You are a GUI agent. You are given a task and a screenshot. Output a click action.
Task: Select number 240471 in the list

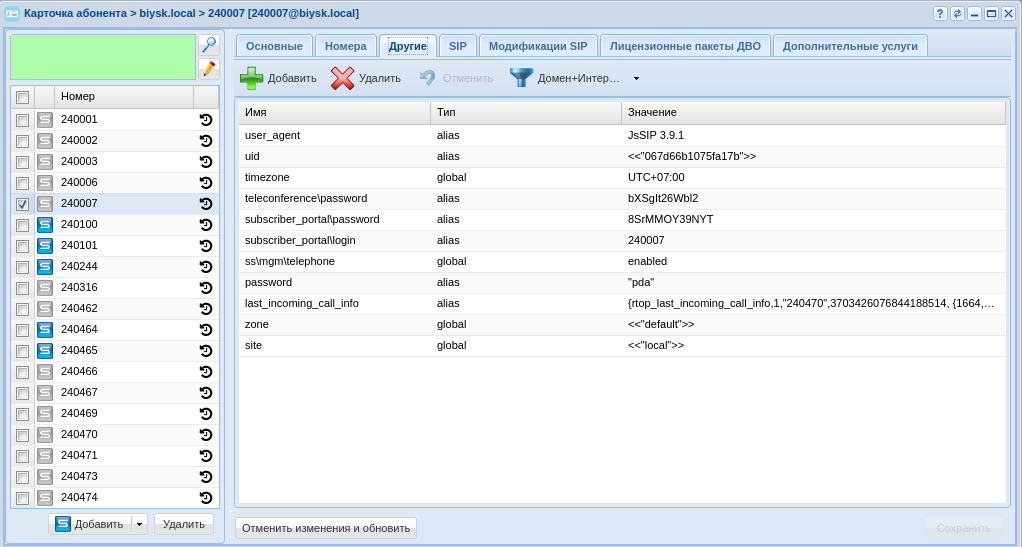pyautogui.click(x=79, y=455)
